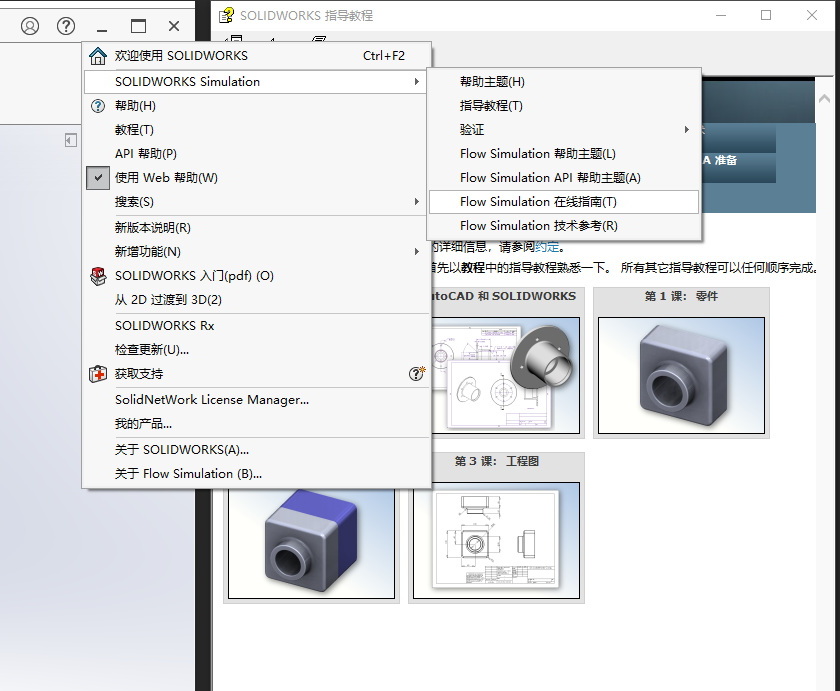Image resolution: width=840 pixels, height=691 pixels.
Task: Launch SOLIDWORKS Rx entry
Action: [257, 326]
